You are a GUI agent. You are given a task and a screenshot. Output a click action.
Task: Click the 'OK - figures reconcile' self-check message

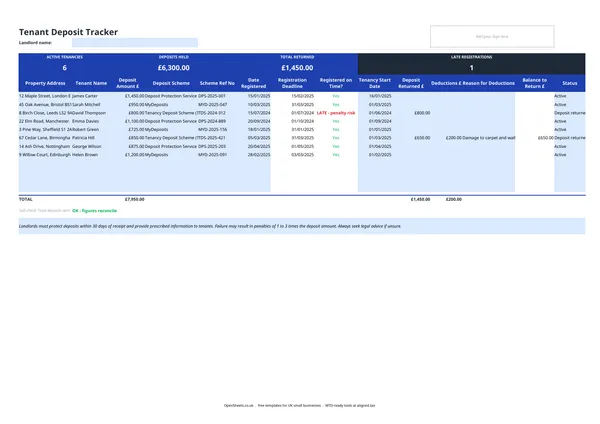pos(95,211)
